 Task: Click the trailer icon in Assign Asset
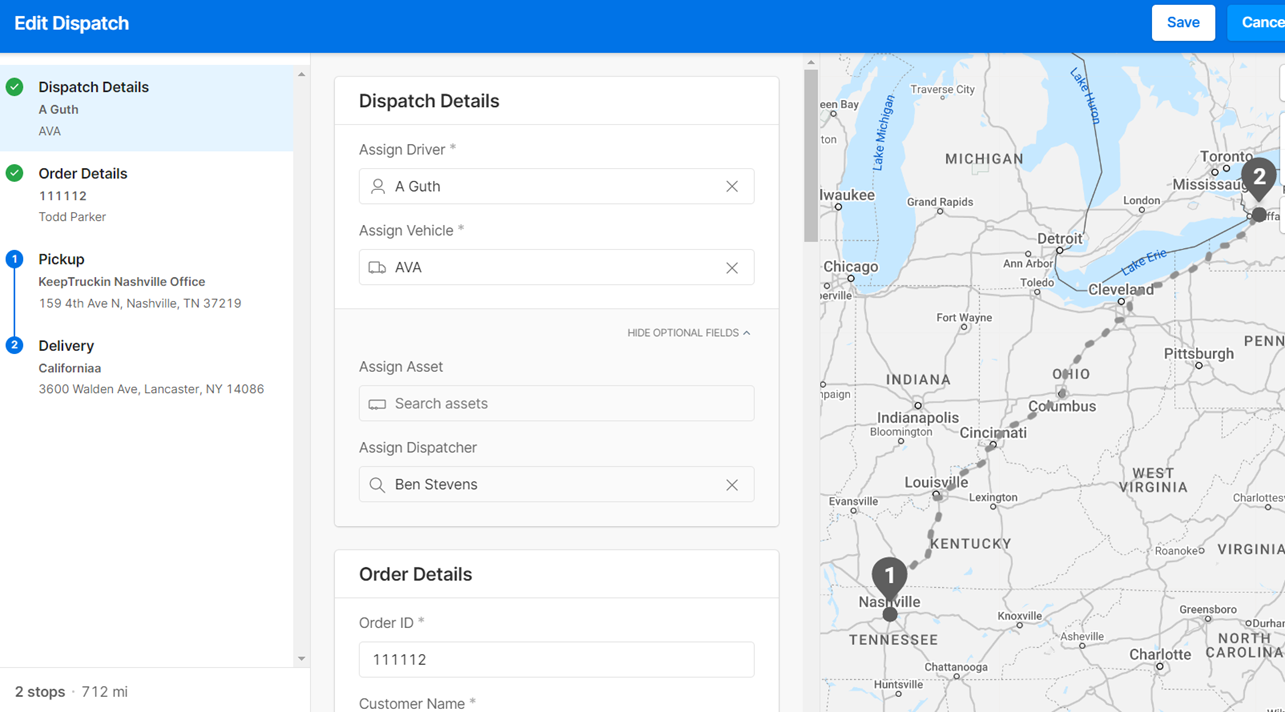coord(377,404)
